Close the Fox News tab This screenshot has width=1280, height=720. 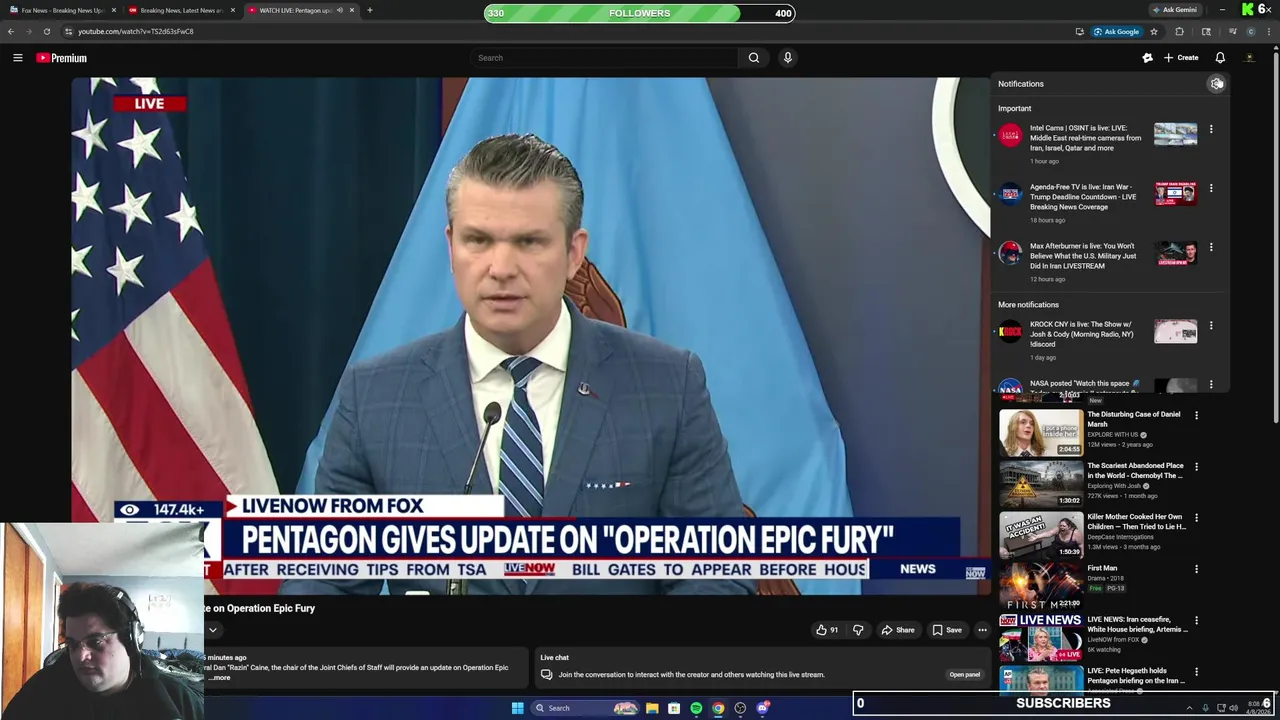click(x=113, y=10)
